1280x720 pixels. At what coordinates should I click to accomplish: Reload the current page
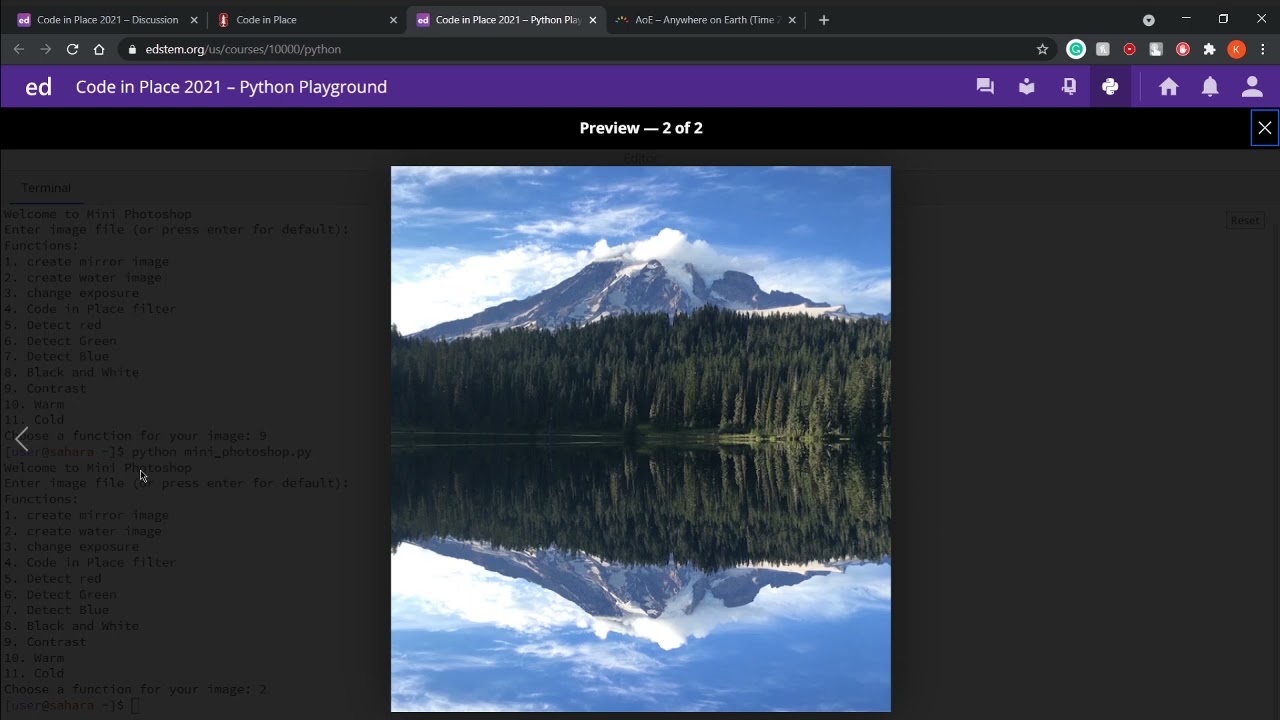[72, 49]
